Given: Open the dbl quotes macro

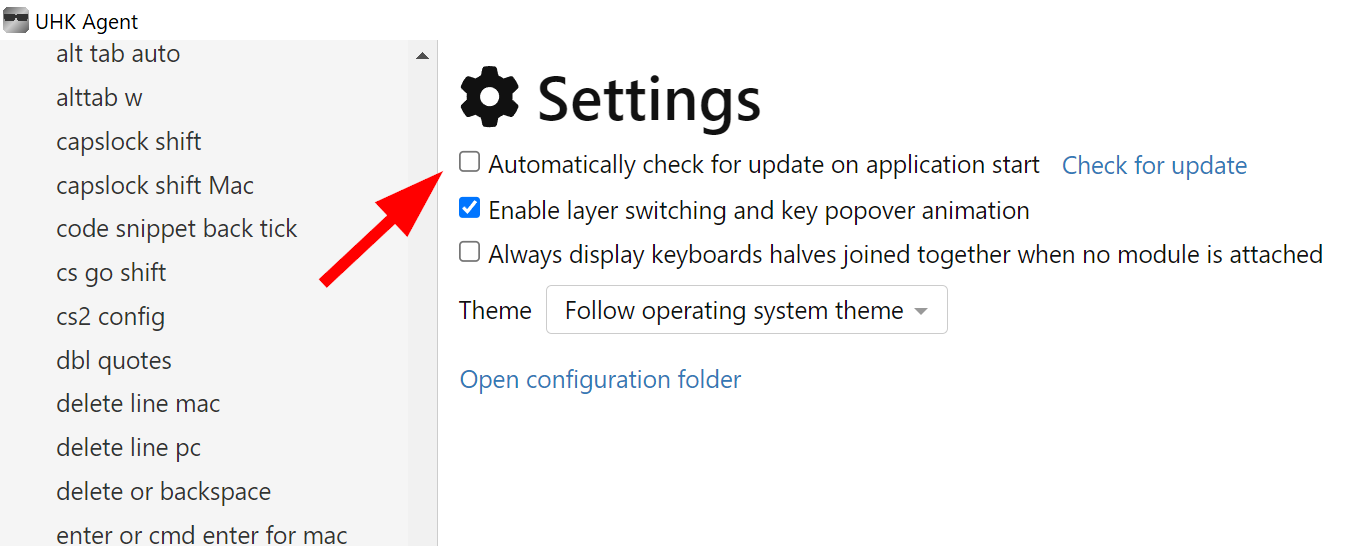Looking at the screenshot, I should click(114, 361).
